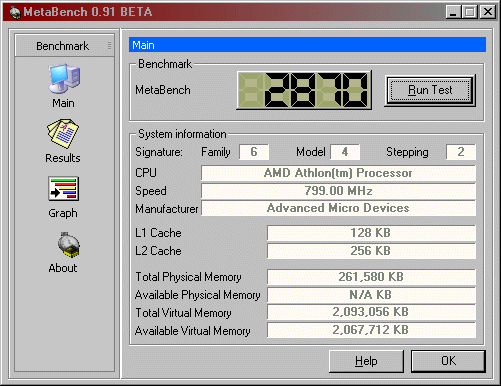
Task: Select the Model value field showing 4
Action: tap(345, 152)
